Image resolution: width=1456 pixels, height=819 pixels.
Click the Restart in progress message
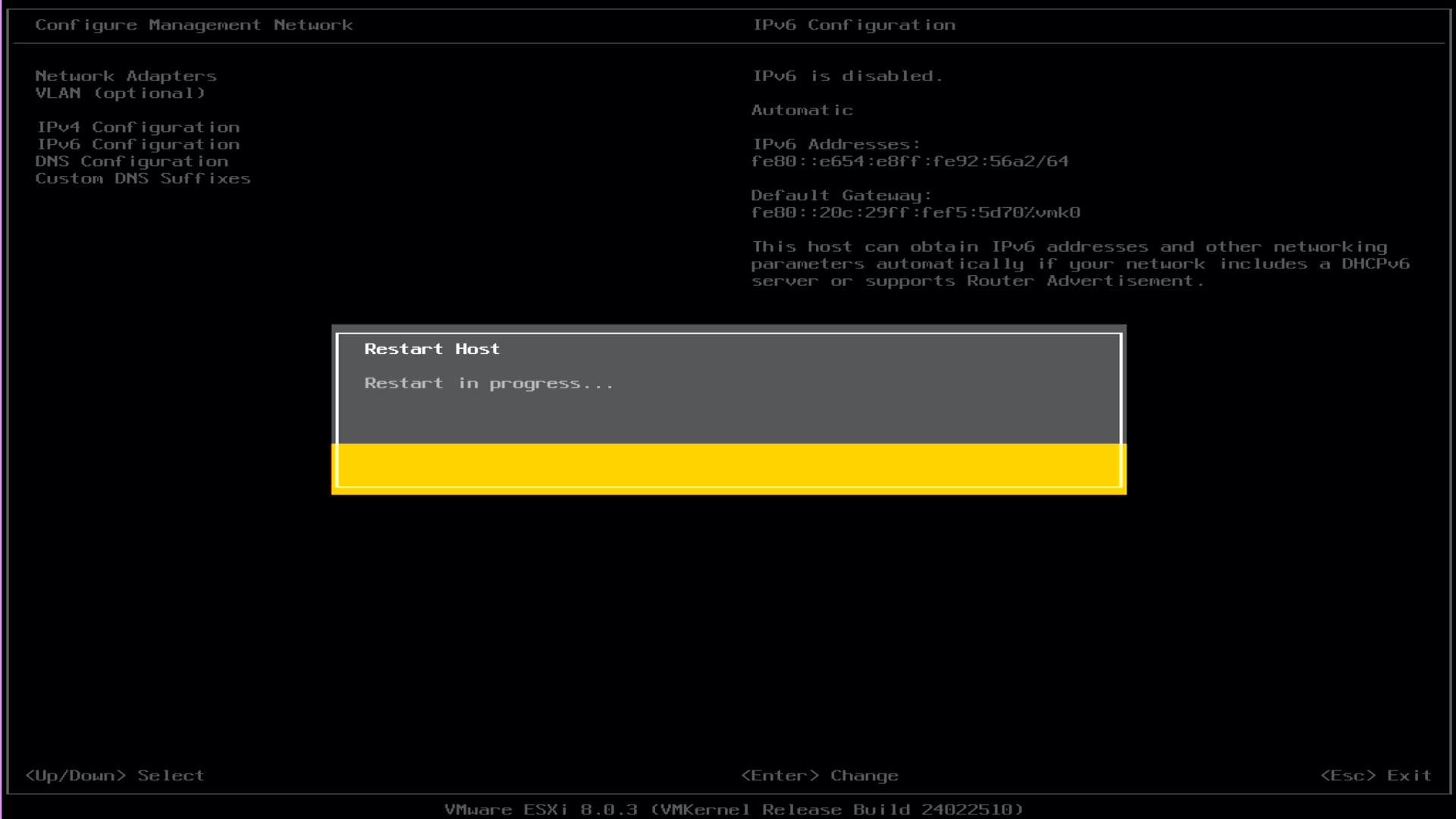488,383
